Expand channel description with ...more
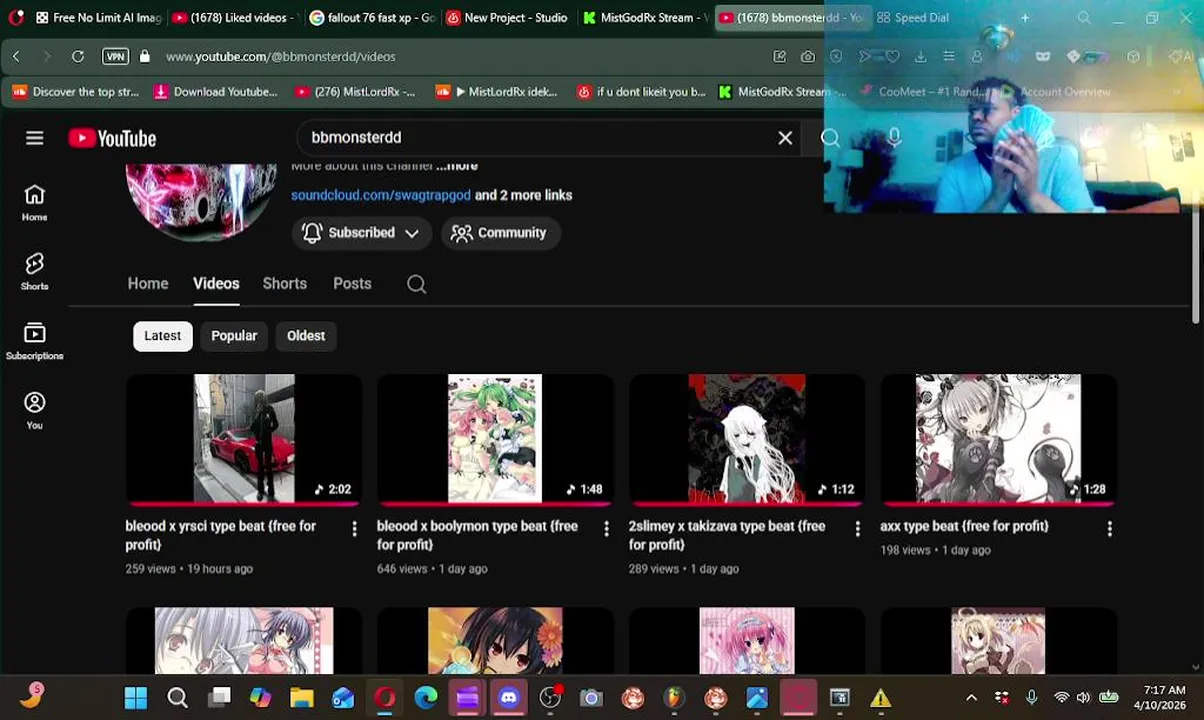 [x=457, y=166]
